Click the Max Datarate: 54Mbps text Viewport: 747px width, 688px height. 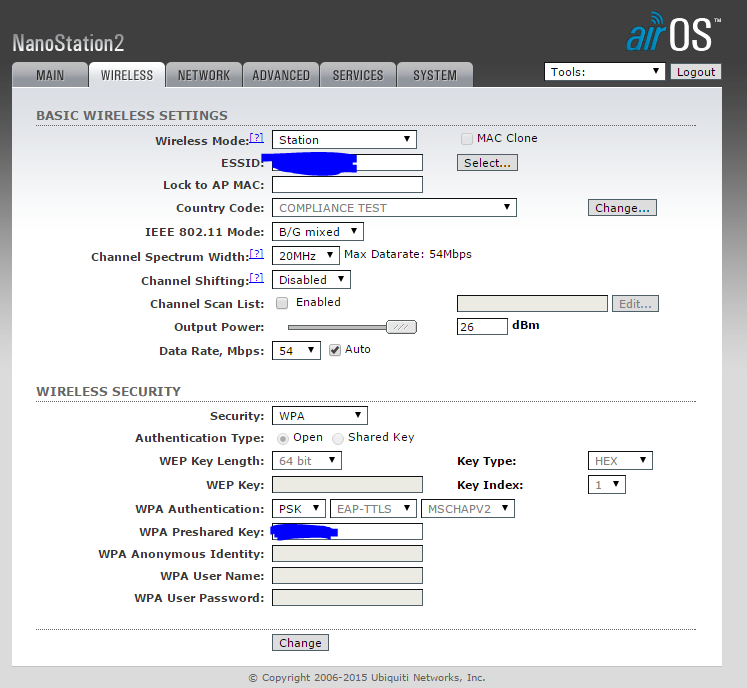pos(408,254)
